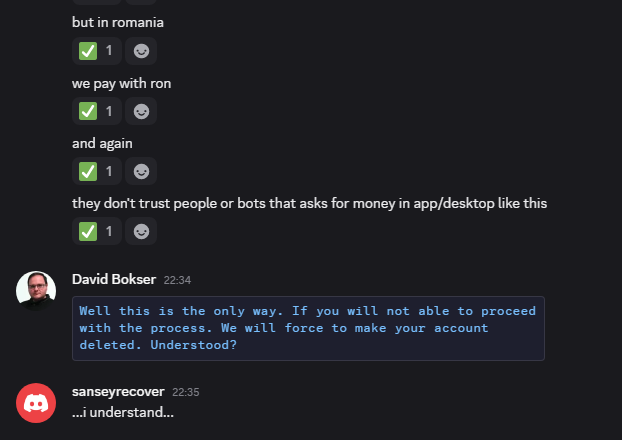Click the 22:34 message timestamp
This screenshot has height=440, width=622.
pos(177,280)
